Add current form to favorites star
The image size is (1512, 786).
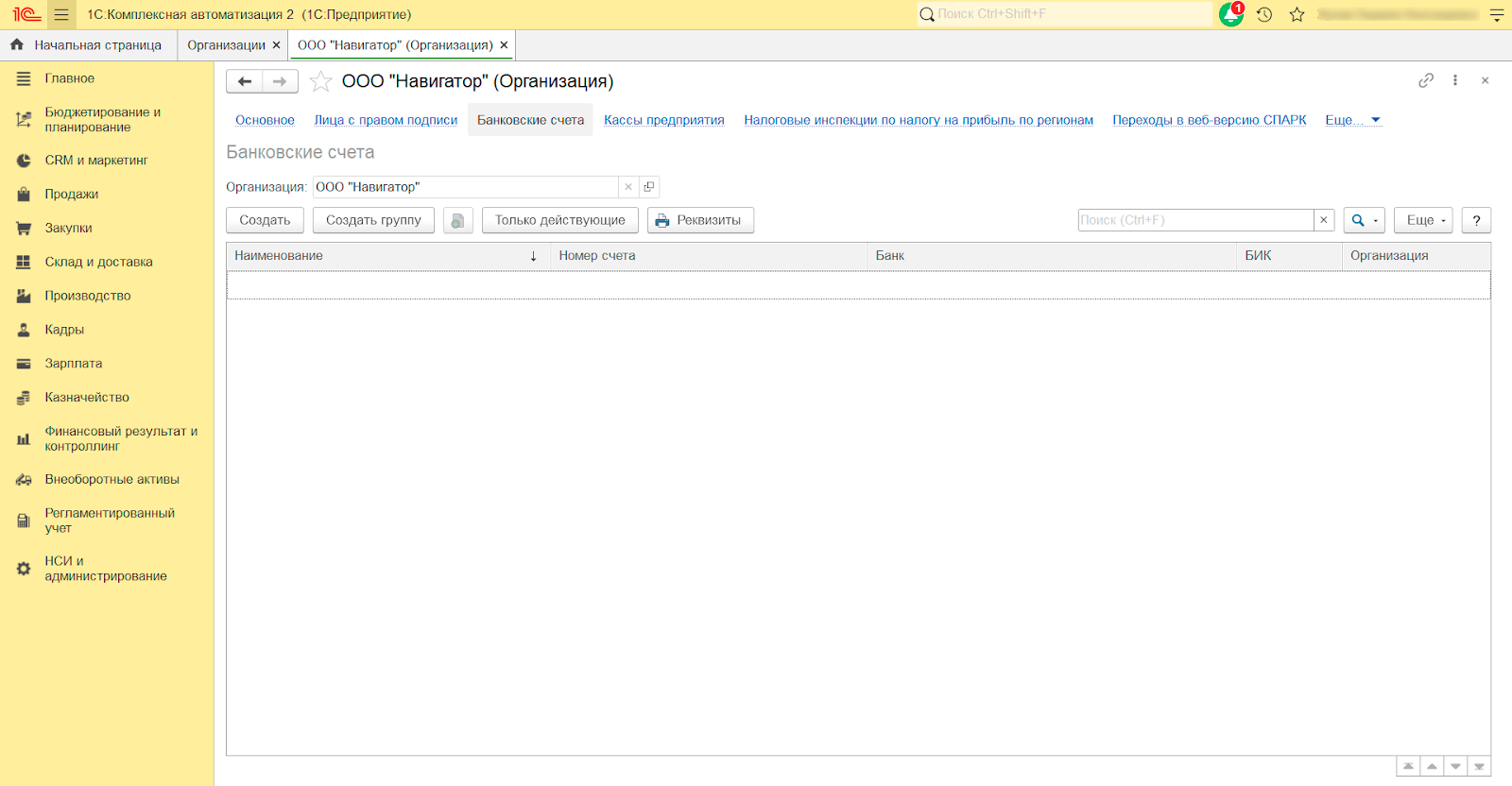(x=321, y=81)
